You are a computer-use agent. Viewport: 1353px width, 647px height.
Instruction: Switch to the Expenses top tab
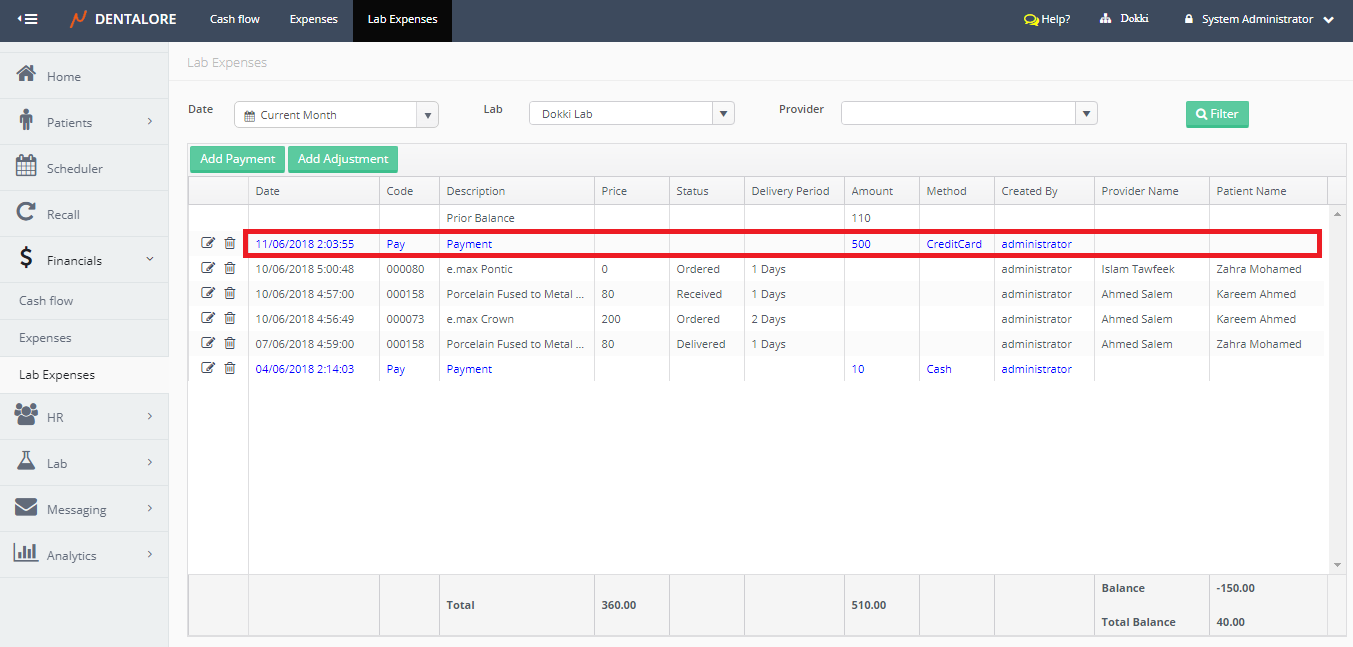(313, 19)
